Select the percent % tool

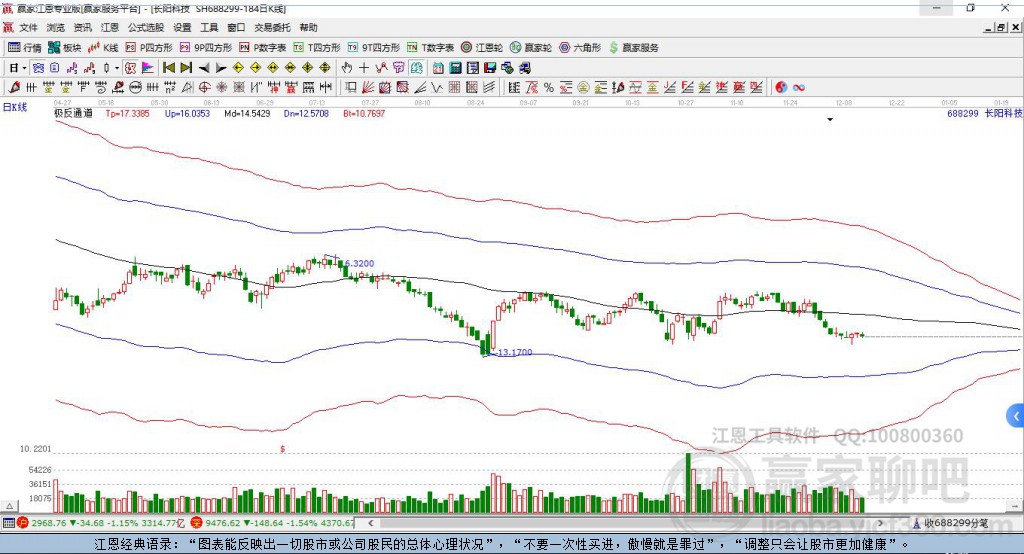(x=549, y=87)
